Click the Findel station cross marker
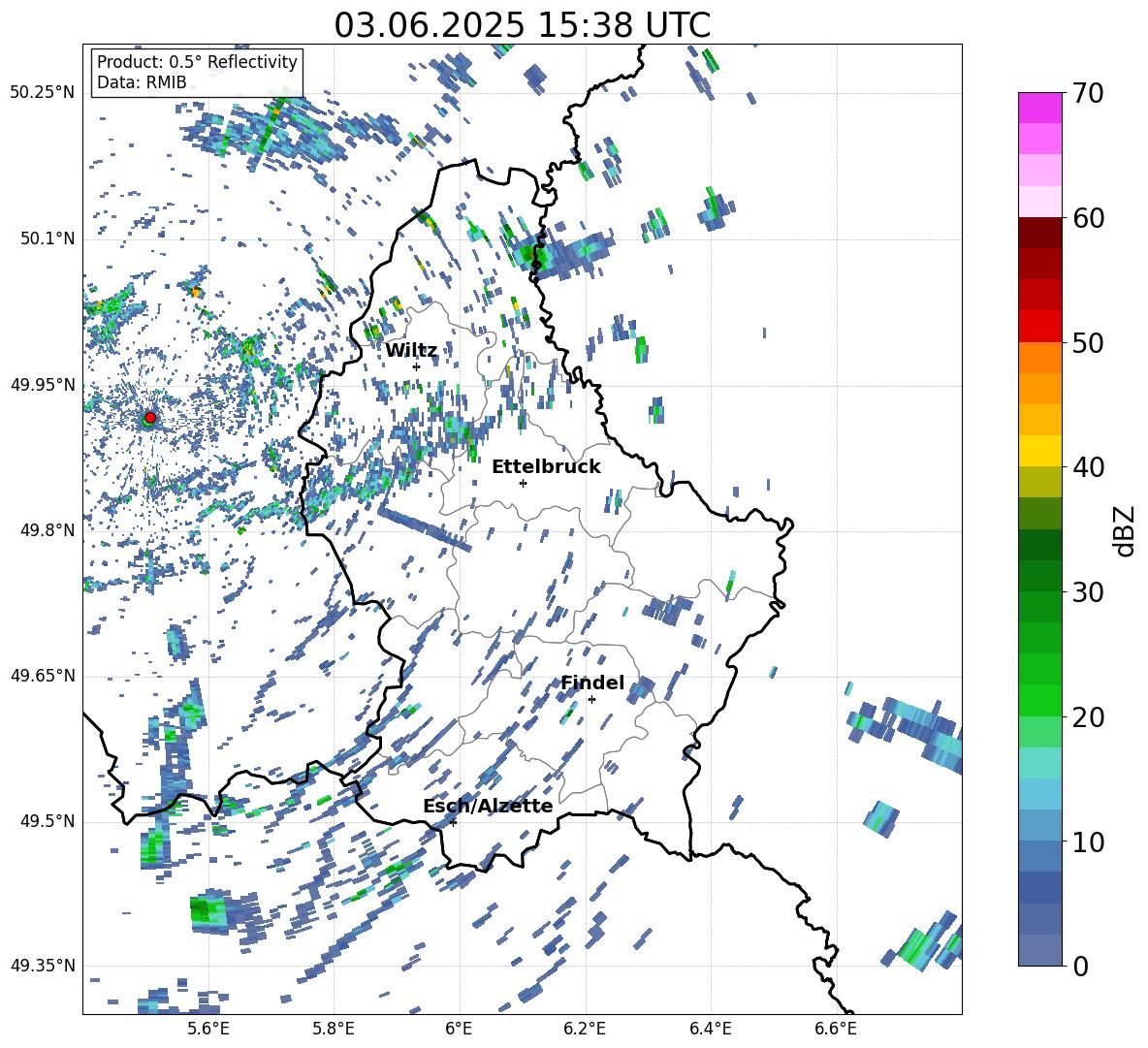The image size is (1148, 1048). [x=591, y=700]
